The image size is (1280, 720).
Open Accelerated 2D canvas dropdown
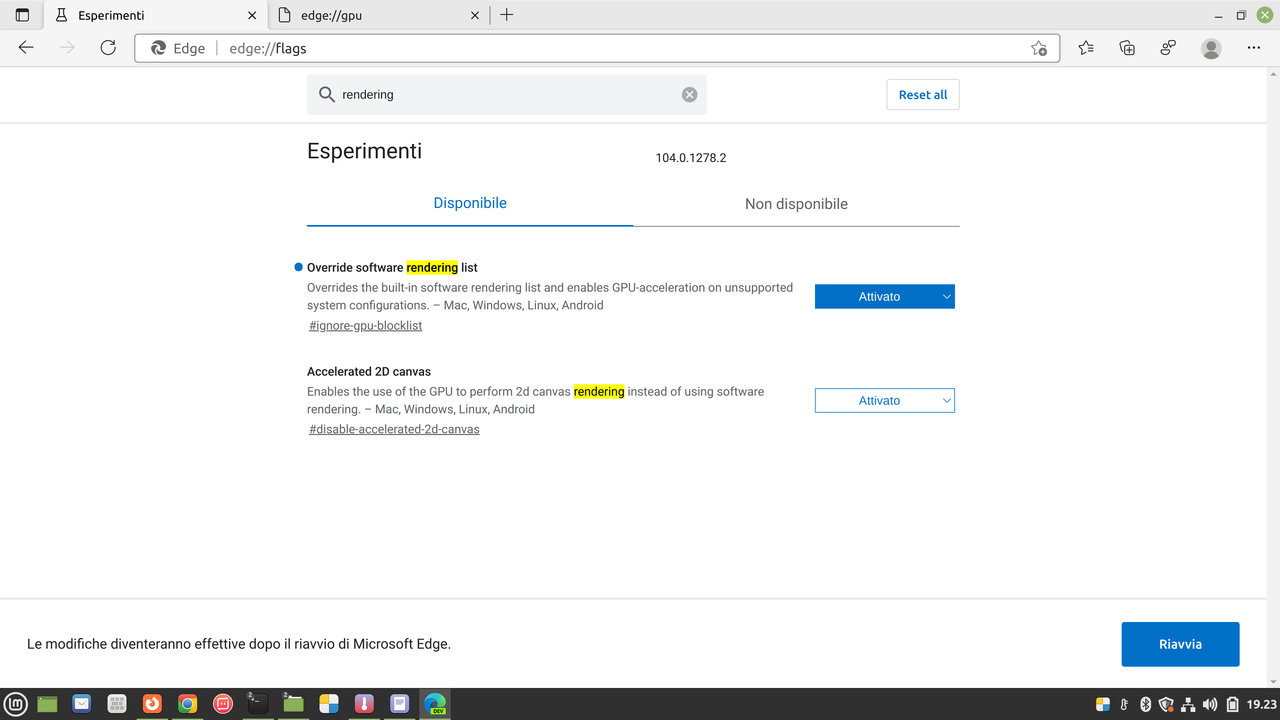point(885,400)
